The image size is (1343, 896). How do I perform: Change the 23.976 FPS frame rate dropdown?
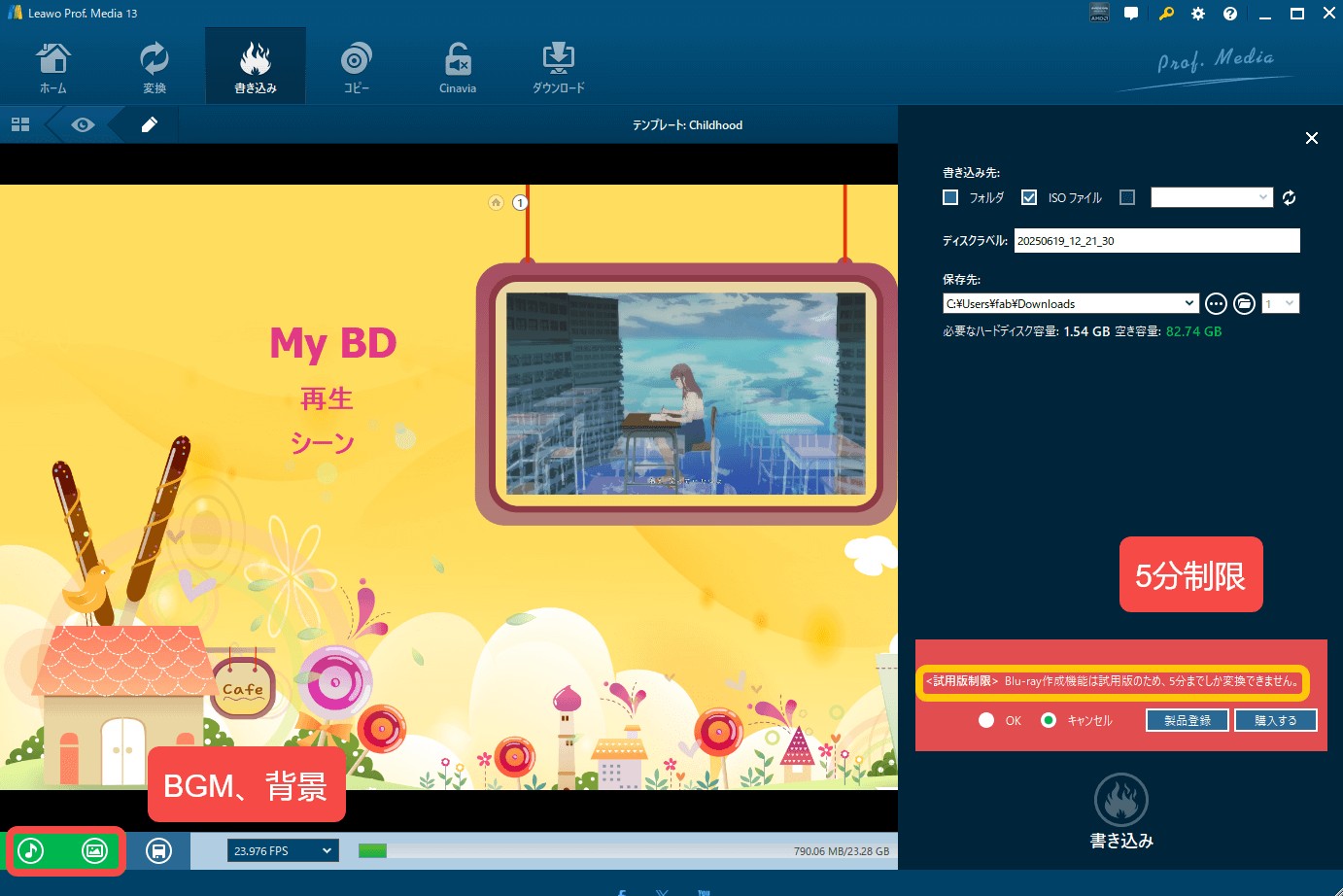[283, 850]
